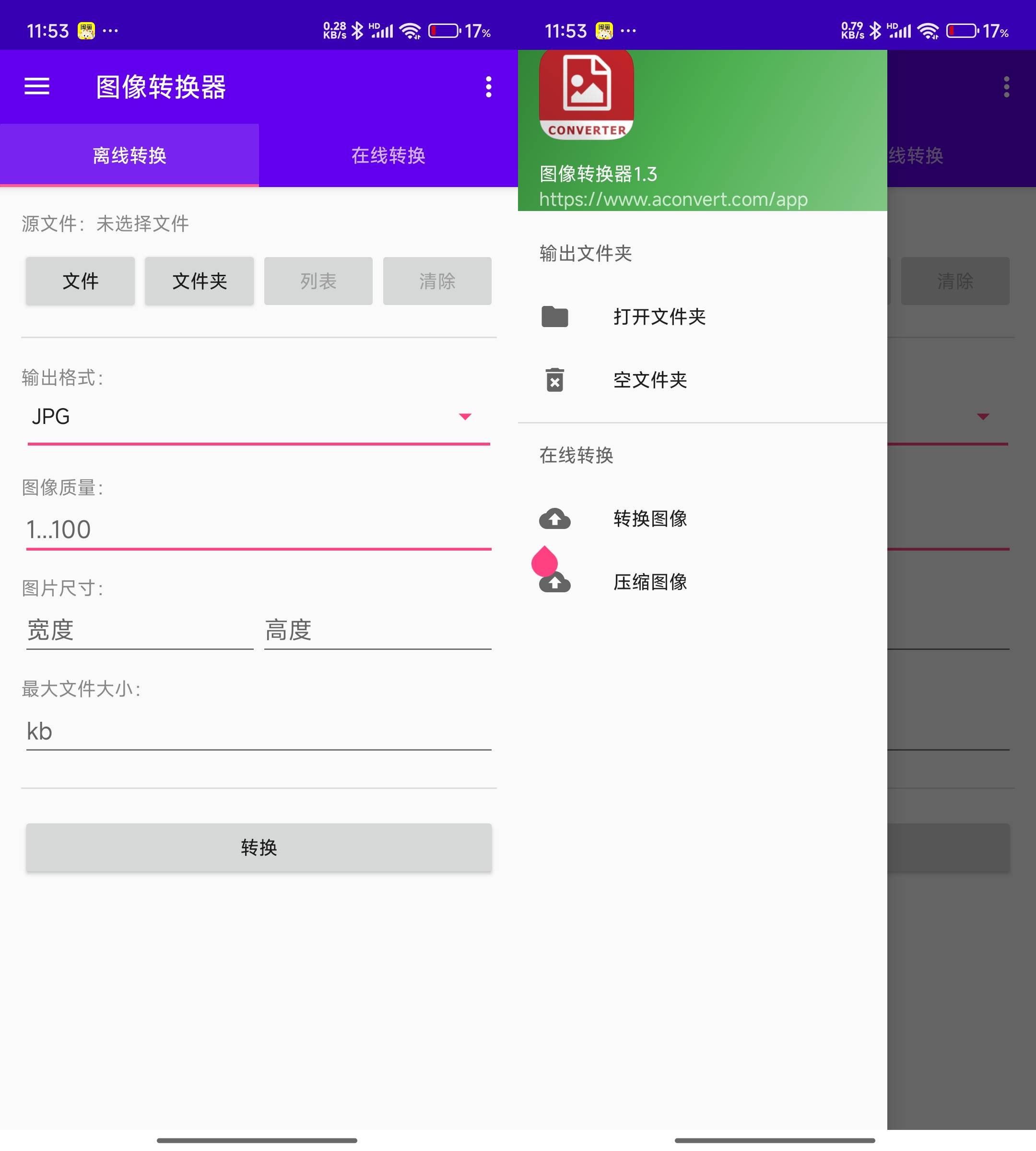
Task: Tap the upload cloud icon for 转换图像
Action: pyautogui.click(x=555, y=518)
